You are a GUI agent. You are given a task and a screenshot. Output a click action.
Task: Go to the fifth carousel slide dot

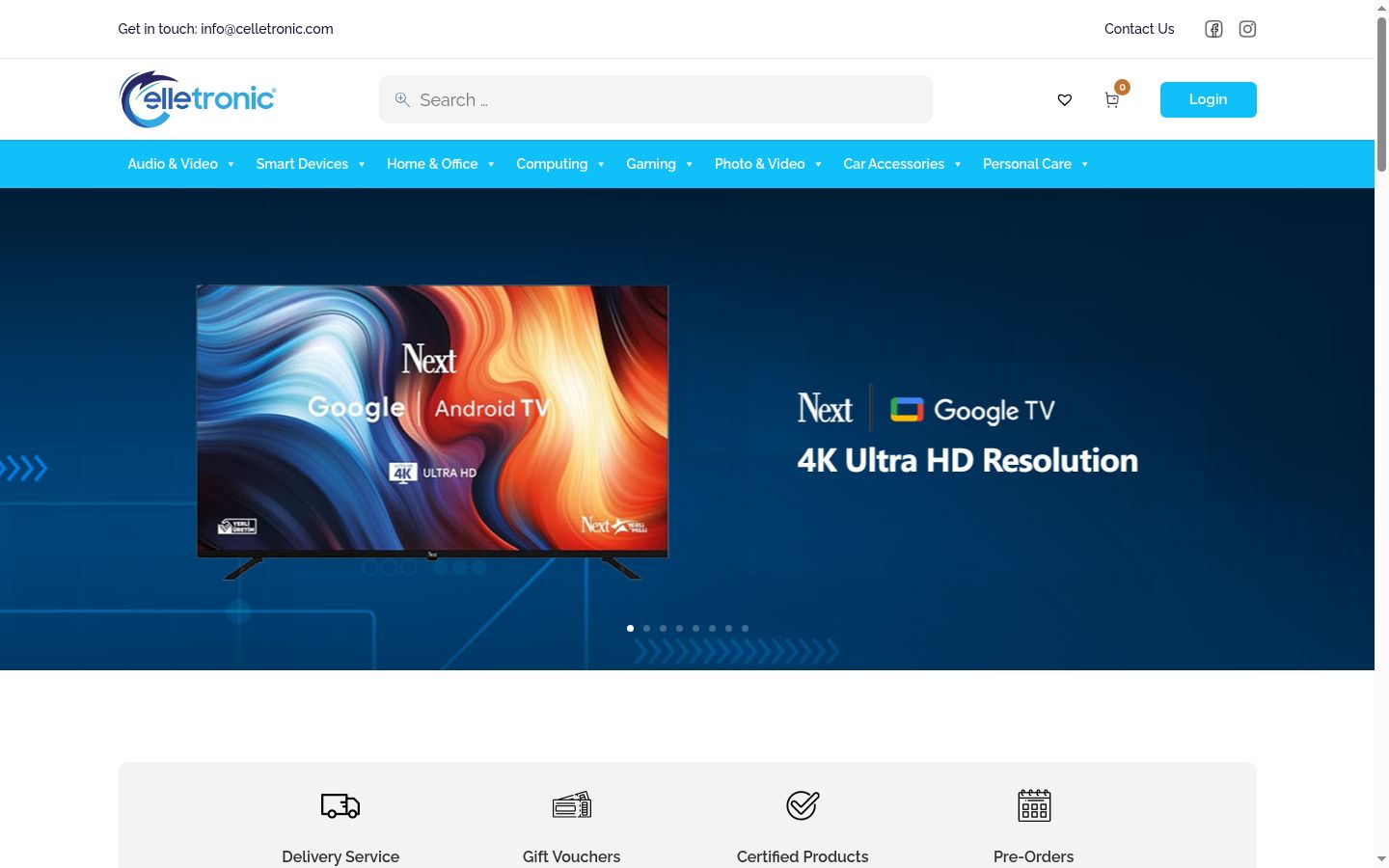pos(696,628)
